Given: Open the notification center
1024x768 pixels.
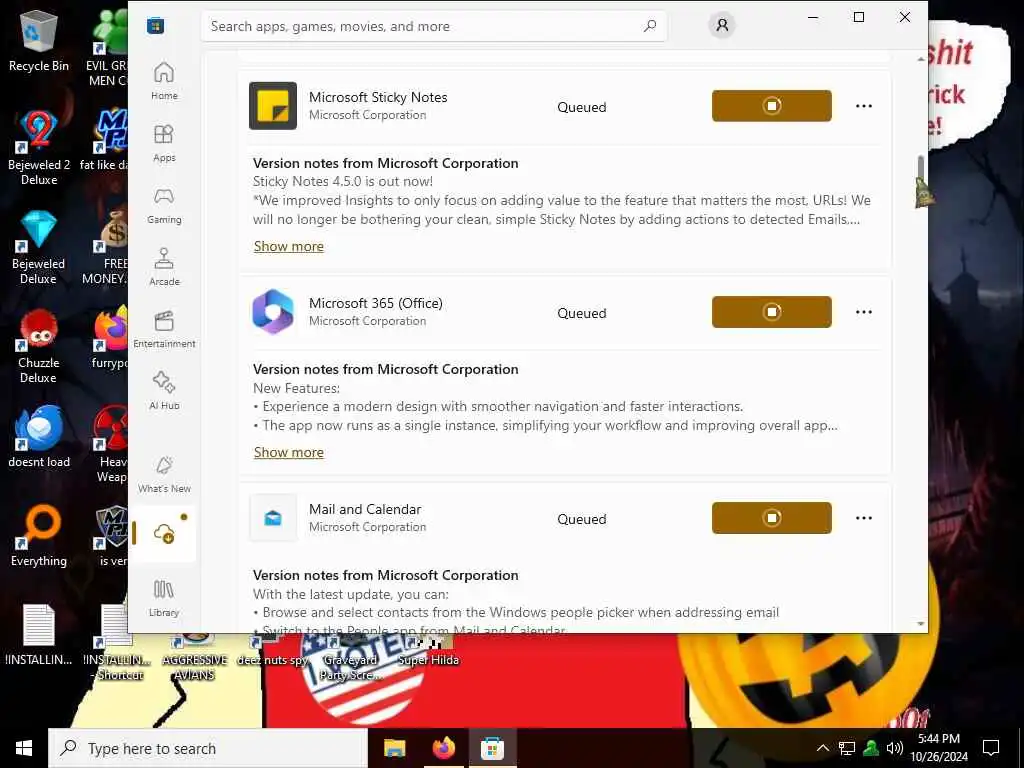Looking at the screenshot, I should point(991,748).
